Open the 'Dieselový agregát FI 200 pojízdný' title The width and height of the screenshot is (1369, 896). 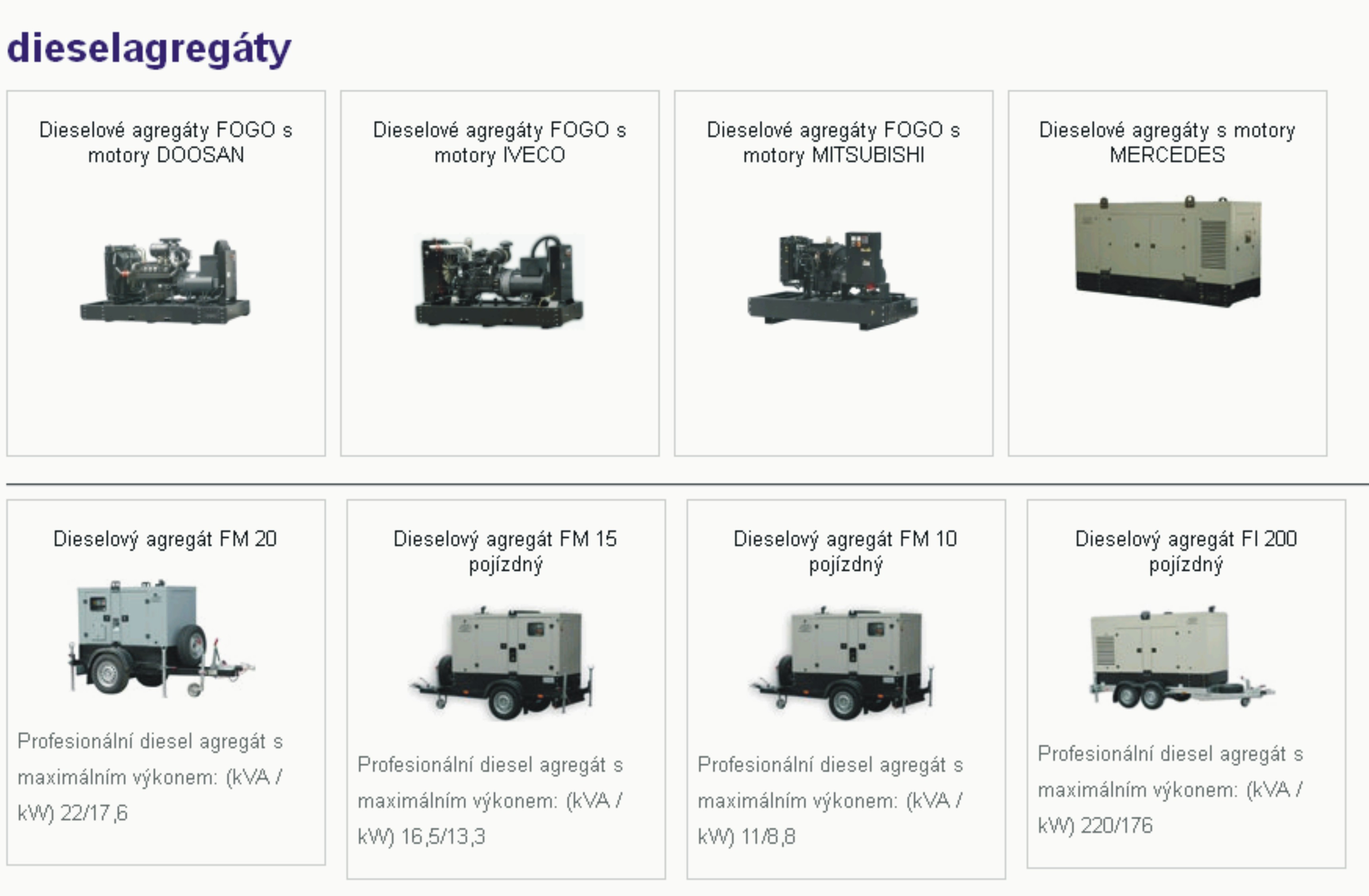coord(1186,552)
